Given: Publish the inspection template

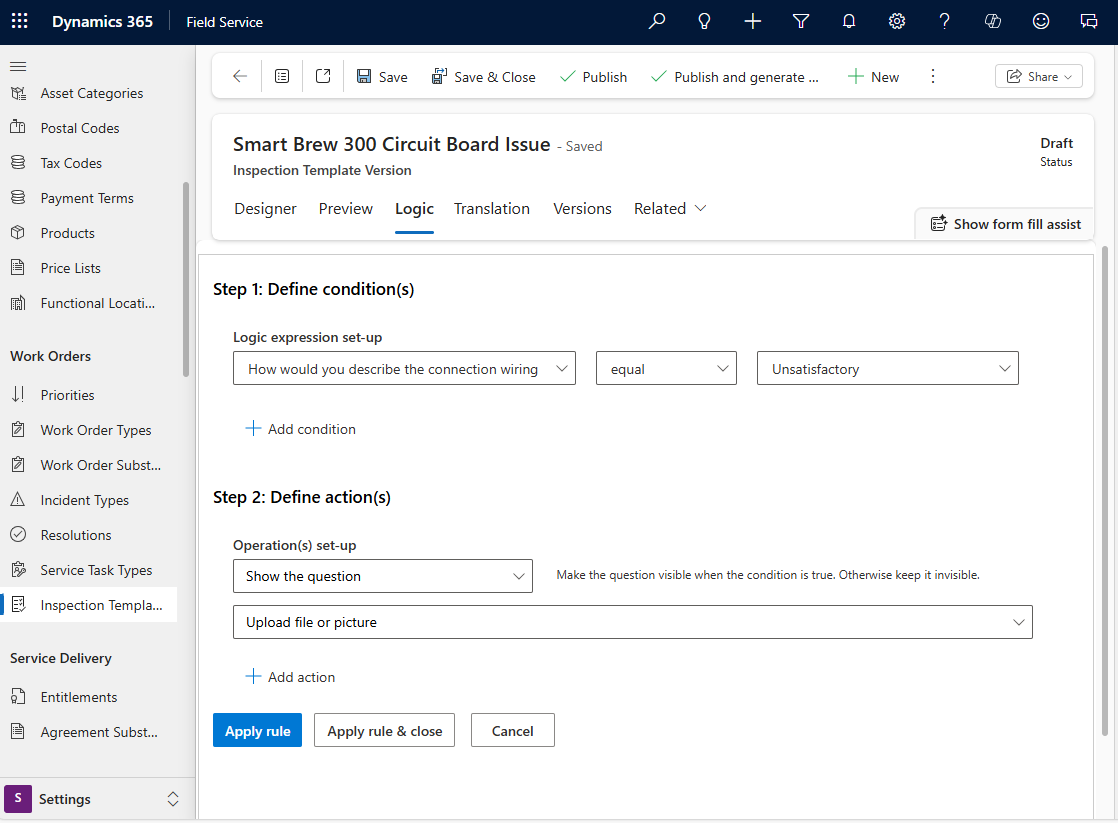Looking at the screenshot, I should coord(593,76).
